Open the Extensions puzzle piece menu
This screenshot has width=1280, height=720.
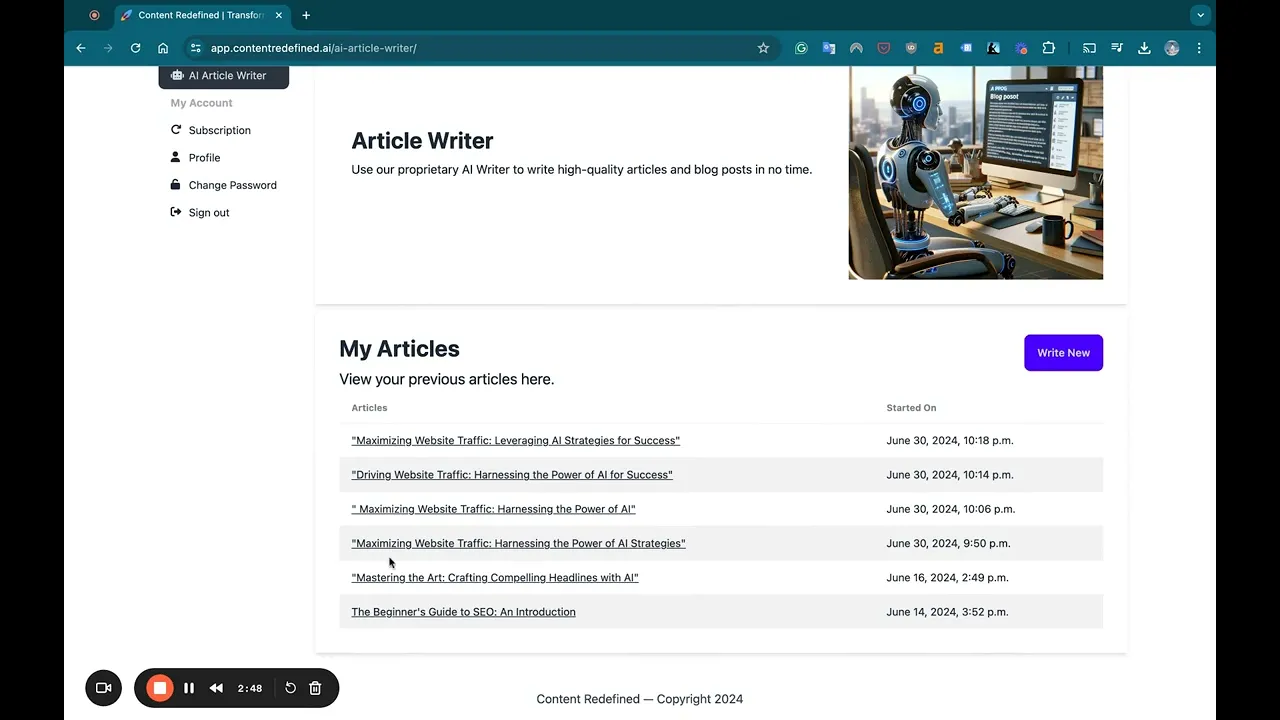1048,48
